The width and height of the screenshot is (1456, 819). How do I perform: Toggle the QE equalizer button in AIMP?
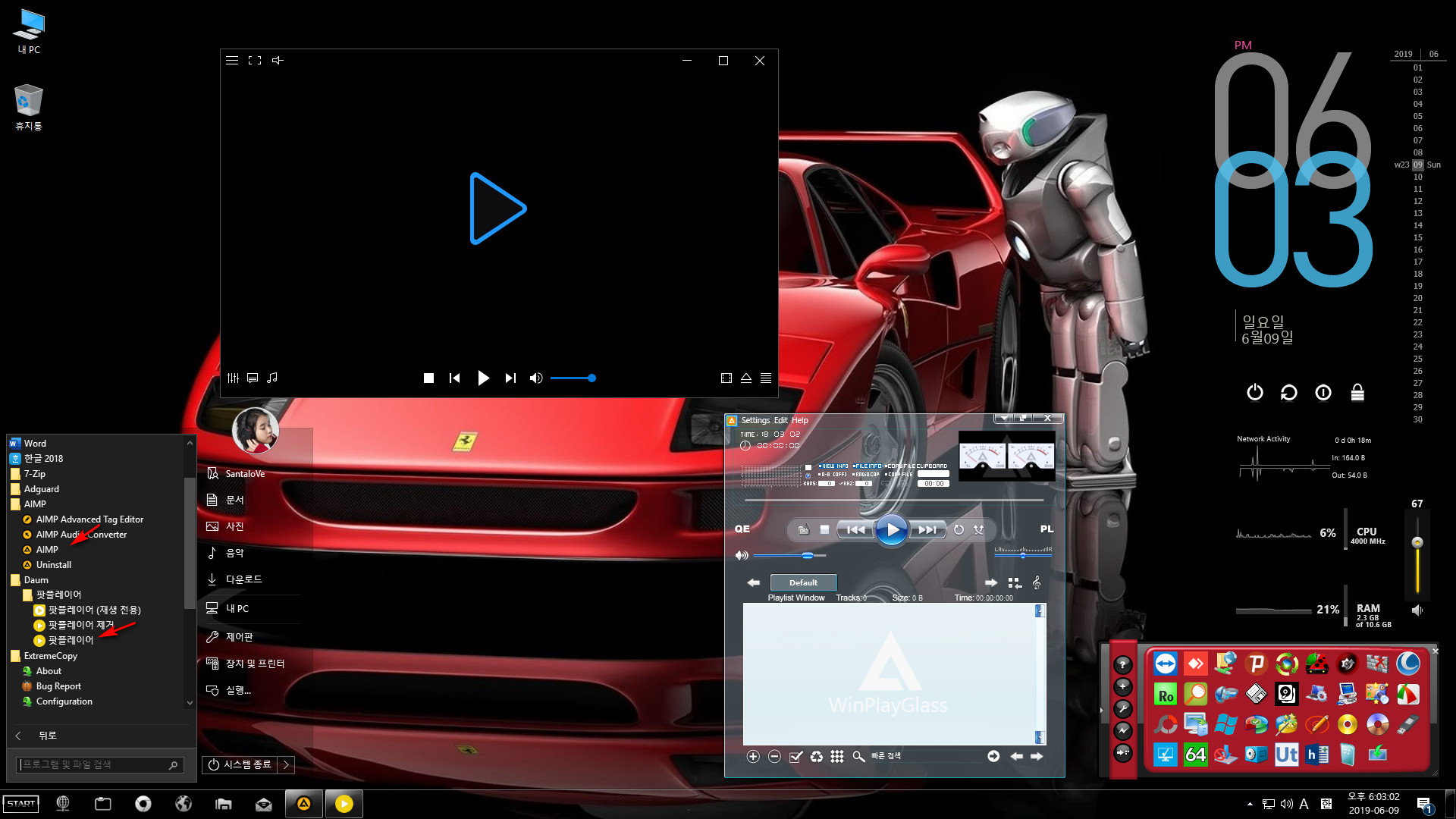click(x=742, y=529)
